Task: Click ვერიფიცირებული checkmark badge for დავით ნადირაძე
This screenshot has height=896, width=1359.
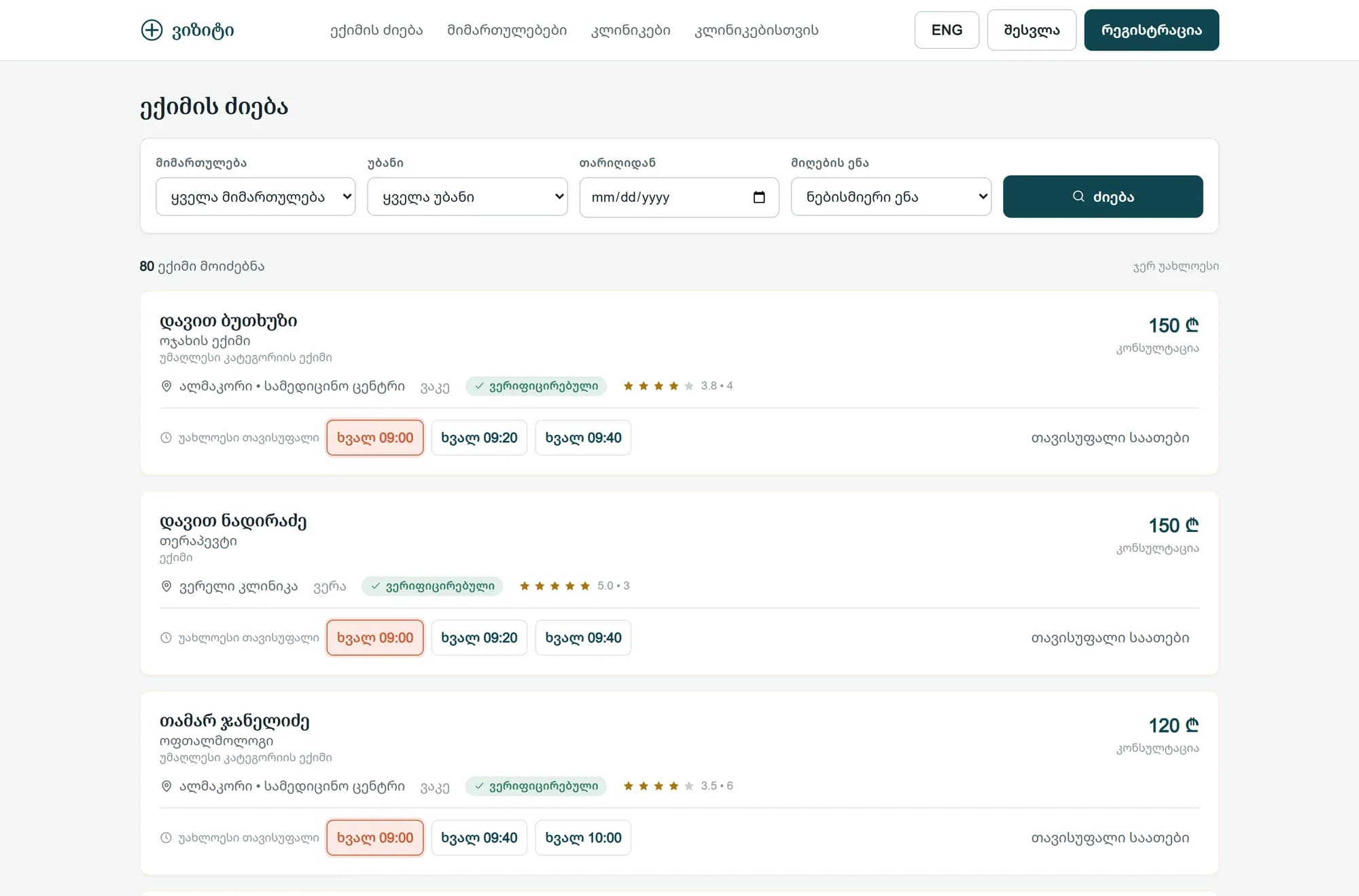Action: pos(432,586)
